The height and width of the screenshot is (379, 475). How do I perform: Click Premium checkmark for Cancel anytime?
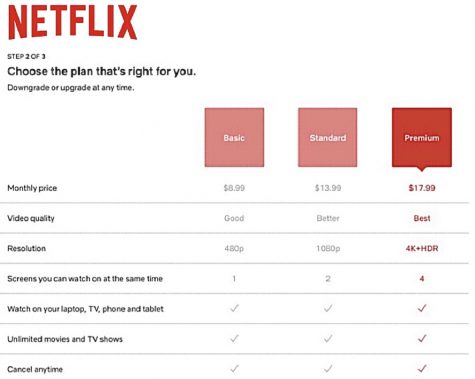click(422, 369)
